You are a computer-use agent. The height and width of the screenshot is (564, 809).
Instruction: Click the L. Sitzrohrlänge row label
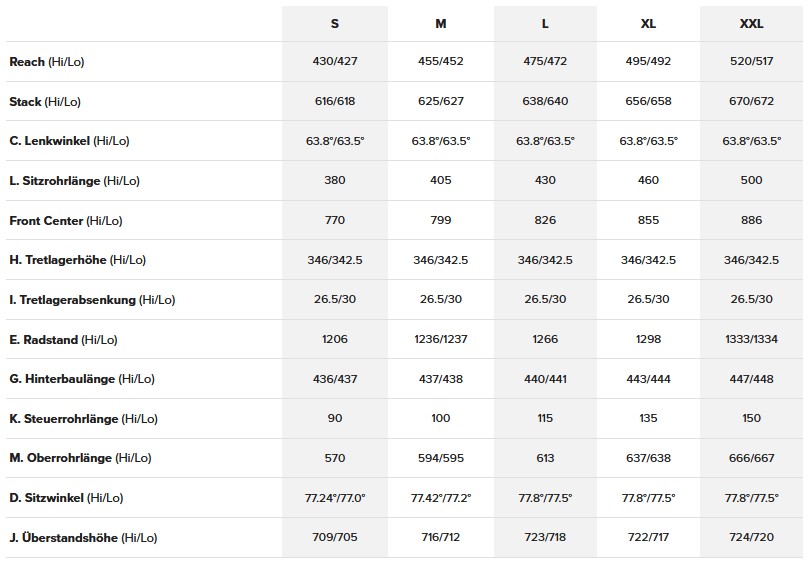[75, 181]
